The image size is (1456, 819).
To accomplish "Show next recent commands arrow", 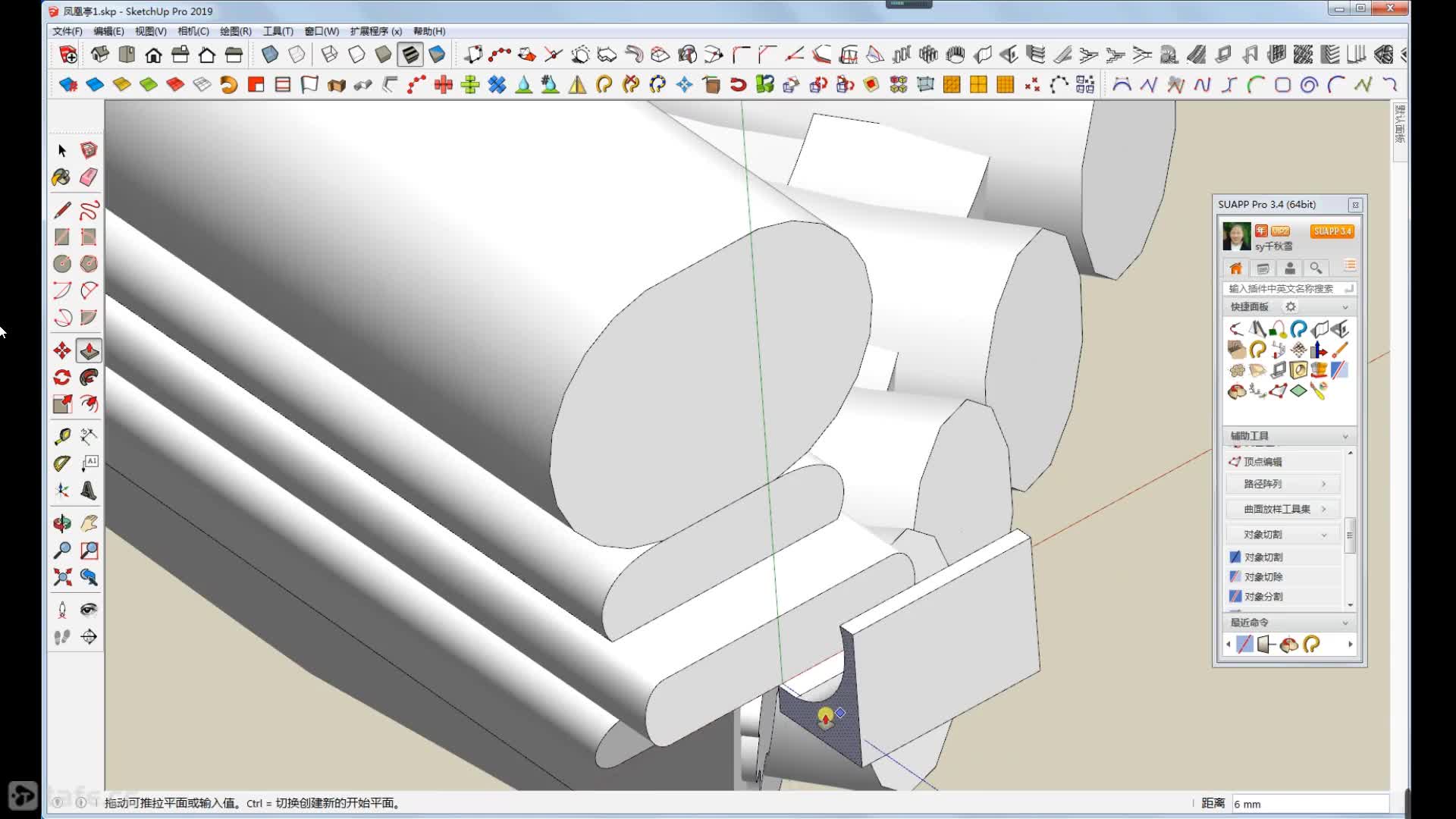I will (1351, 645).
